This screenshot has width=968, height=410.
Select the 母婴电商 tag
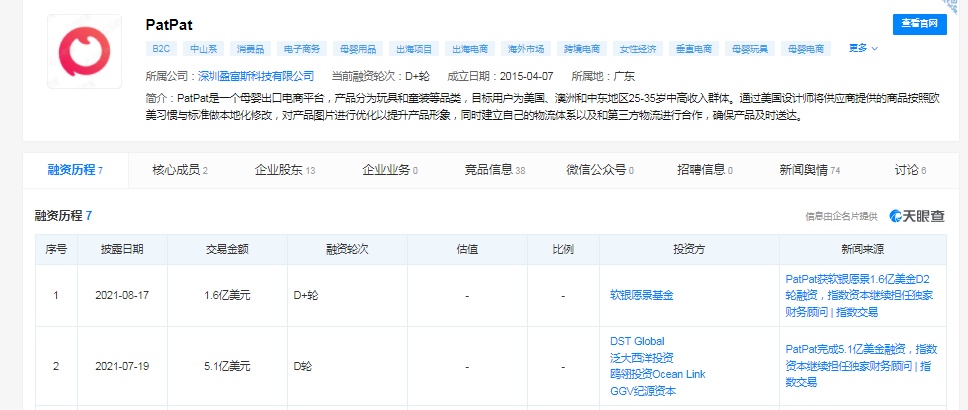pos(806,49)
